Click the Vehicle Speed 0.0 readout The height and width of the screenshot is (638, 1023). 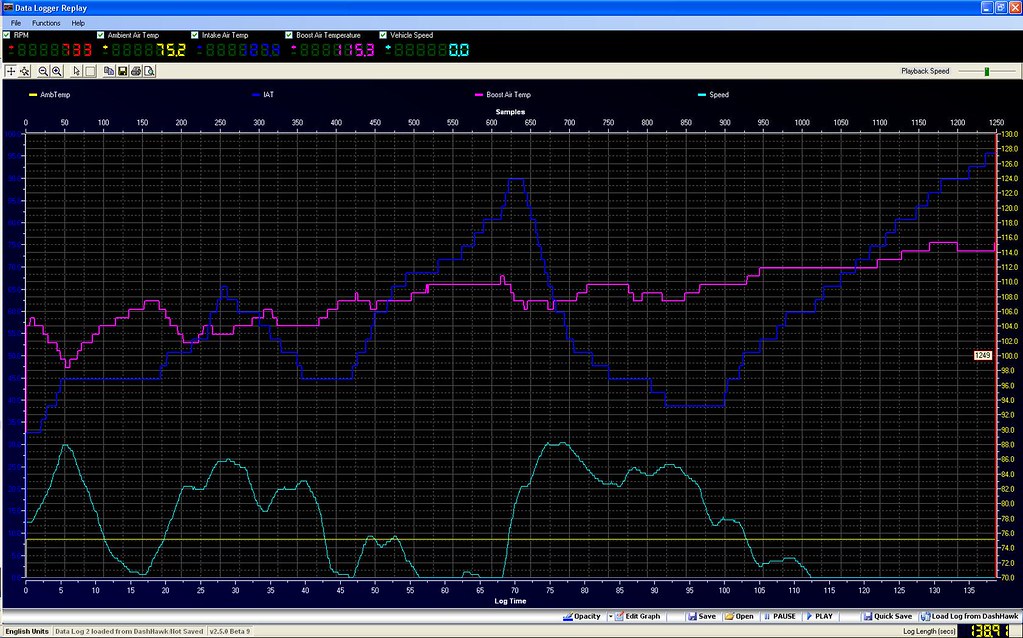[427, 50]
